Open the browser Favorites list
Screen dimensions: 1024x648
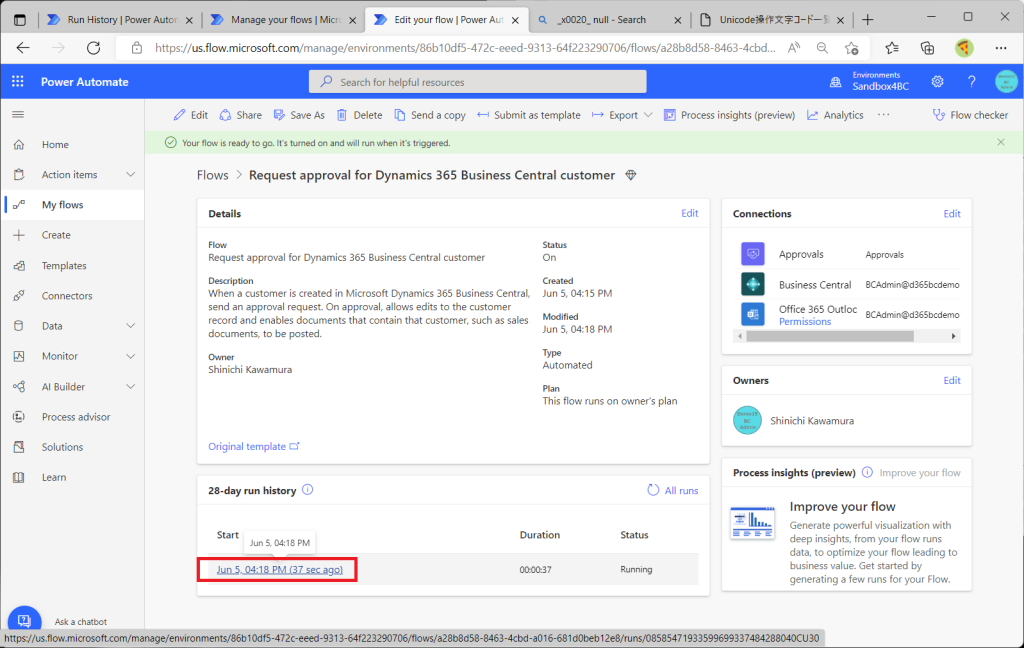(x=891, y=48)
